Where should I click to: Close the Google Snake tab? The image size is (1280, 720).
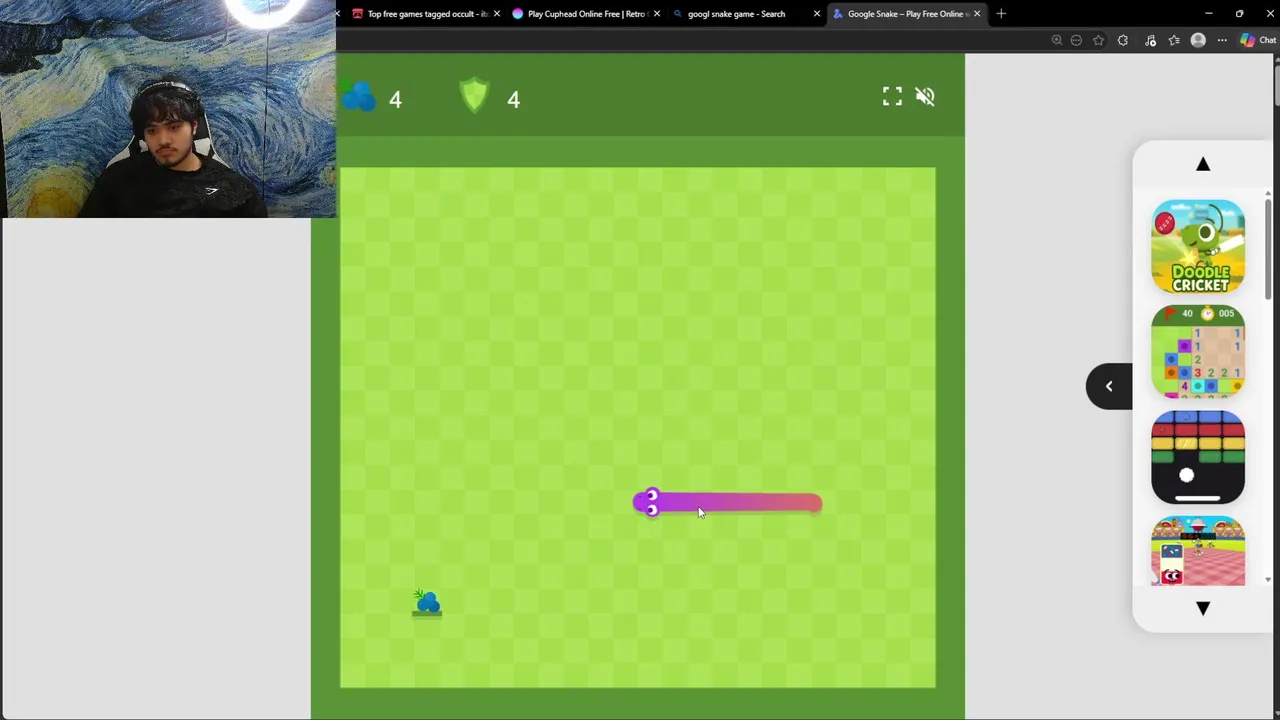pyautogui.click(x=977, y=14)
